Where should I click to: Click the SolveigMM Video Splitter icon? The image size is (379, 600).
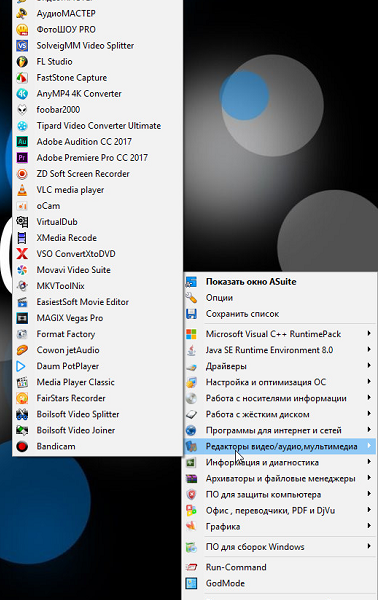22,46
